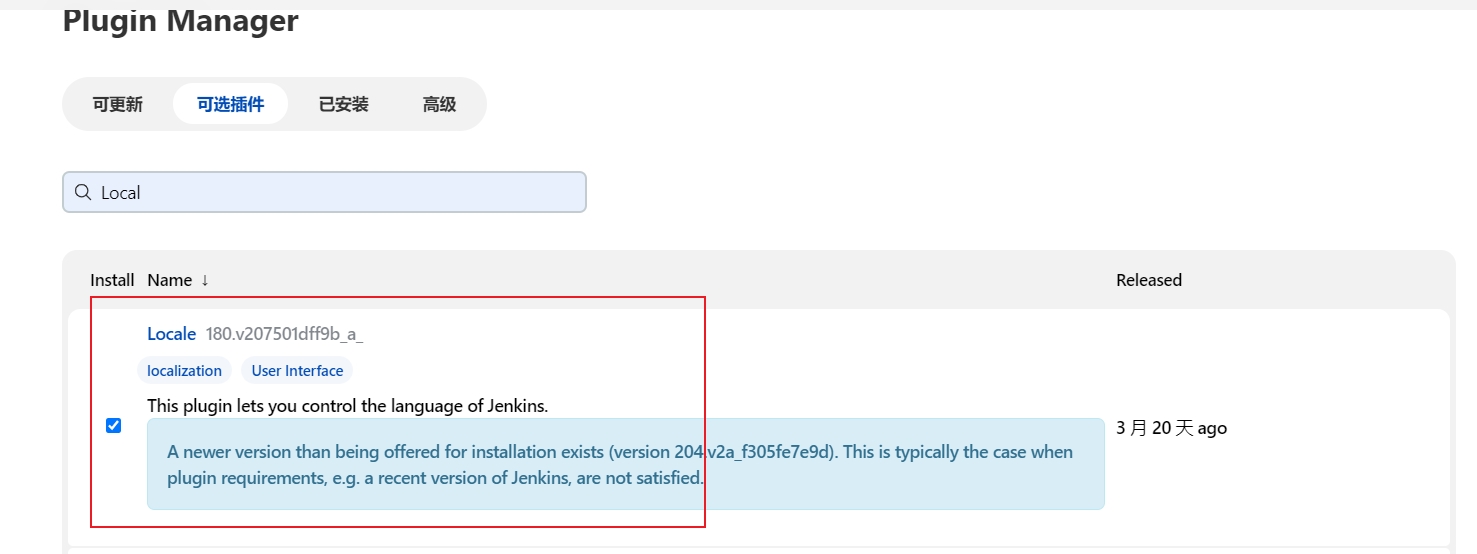
Task: Click the User Interface category tag
Action: tap(297, 371)
